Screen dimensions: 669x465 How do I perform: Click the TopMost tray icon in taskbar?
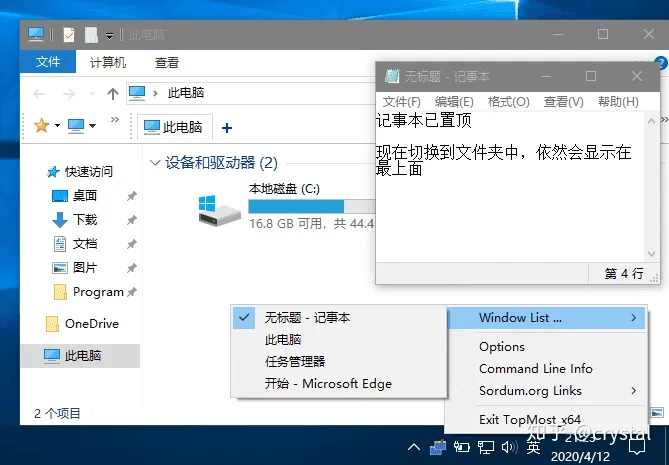438,447
